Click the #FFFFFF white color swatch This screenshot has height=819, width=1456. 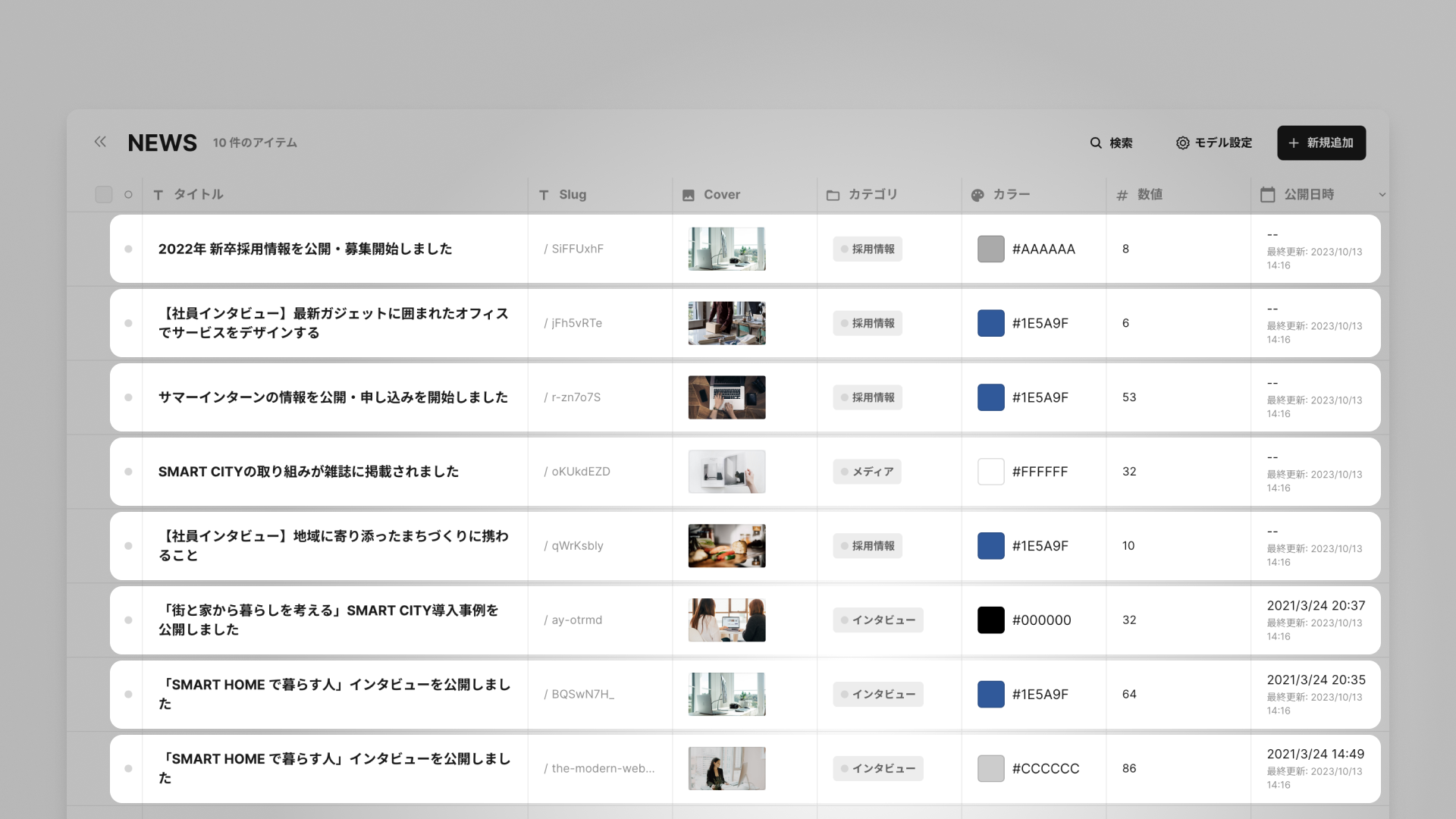[x=990, y=472]
